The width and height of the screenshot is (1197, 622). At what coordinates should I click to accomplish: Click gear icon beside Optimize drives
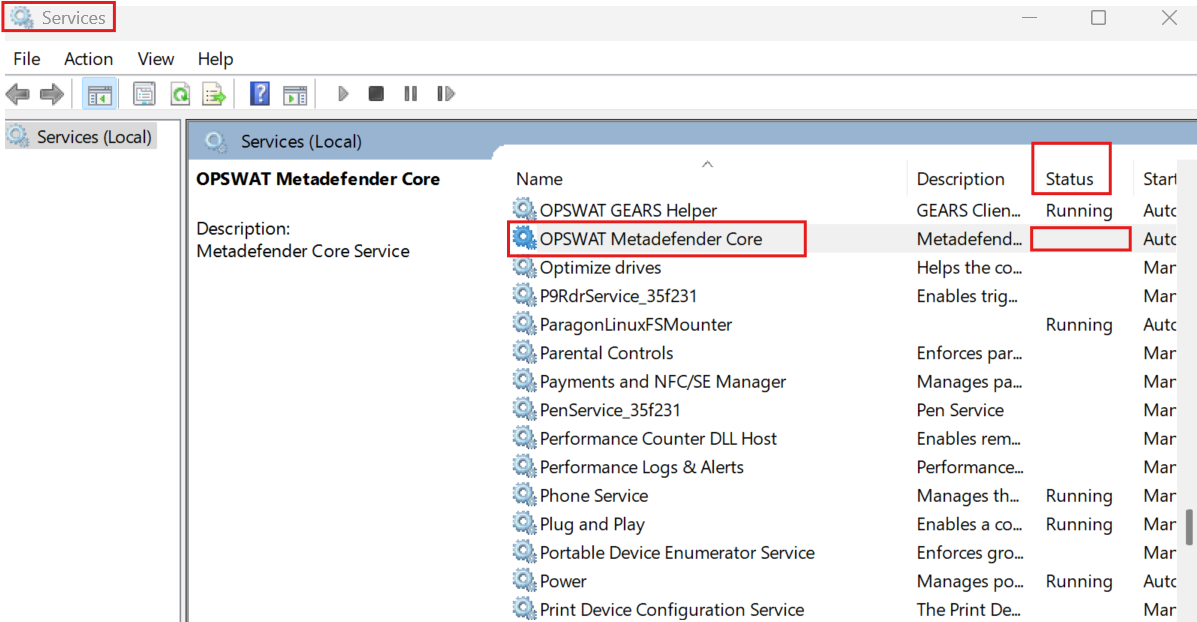click(x=524, y=266)
